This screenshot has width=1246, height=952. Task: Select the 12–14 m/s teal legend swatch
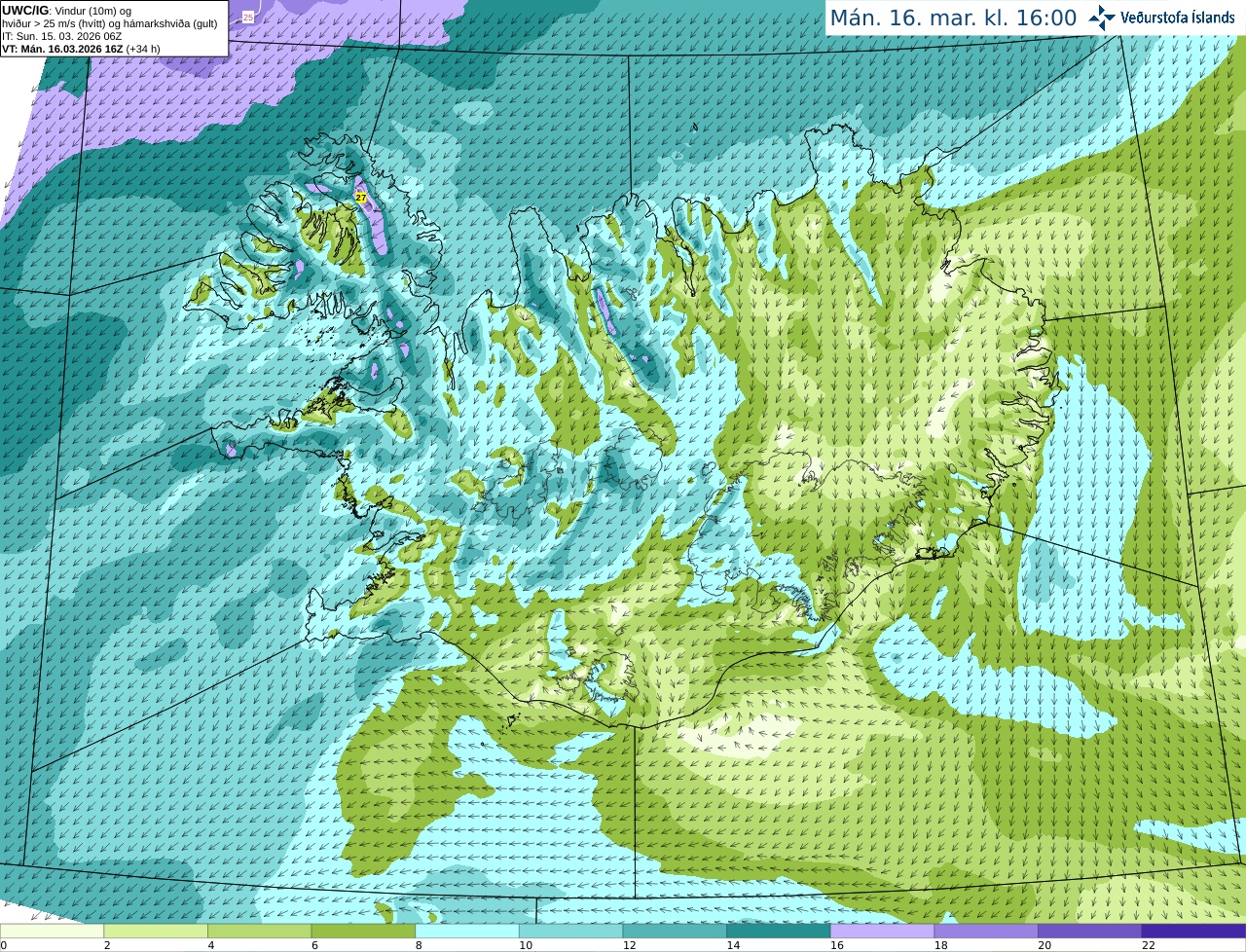(675, 932)
